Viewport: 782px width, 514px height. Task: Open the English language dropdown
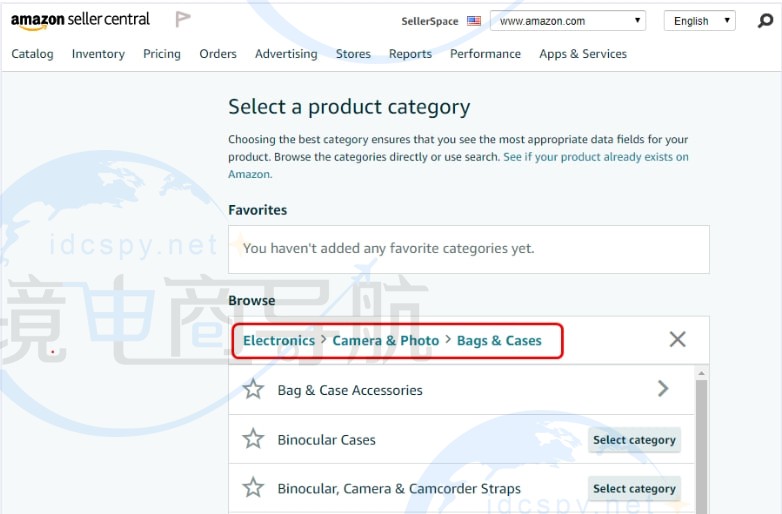[698, 21]
